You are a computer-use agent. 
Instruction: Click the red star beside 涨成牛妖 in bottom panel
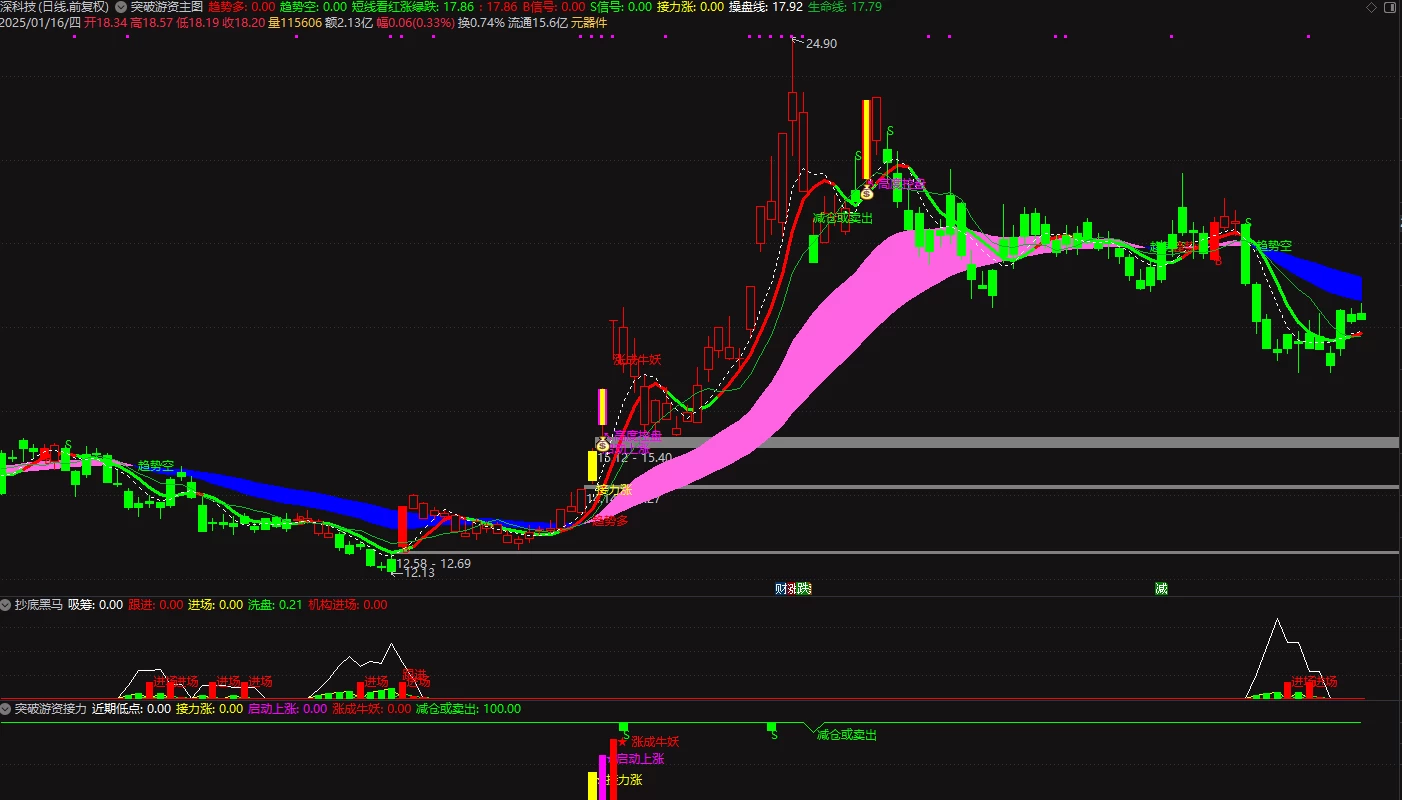tap(622, 742)
